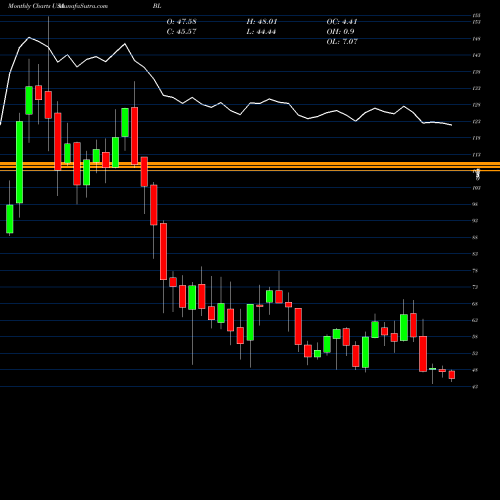Click the 'OC: 4.41' reading
Screen dimensions: 500x500
(342, 22)
